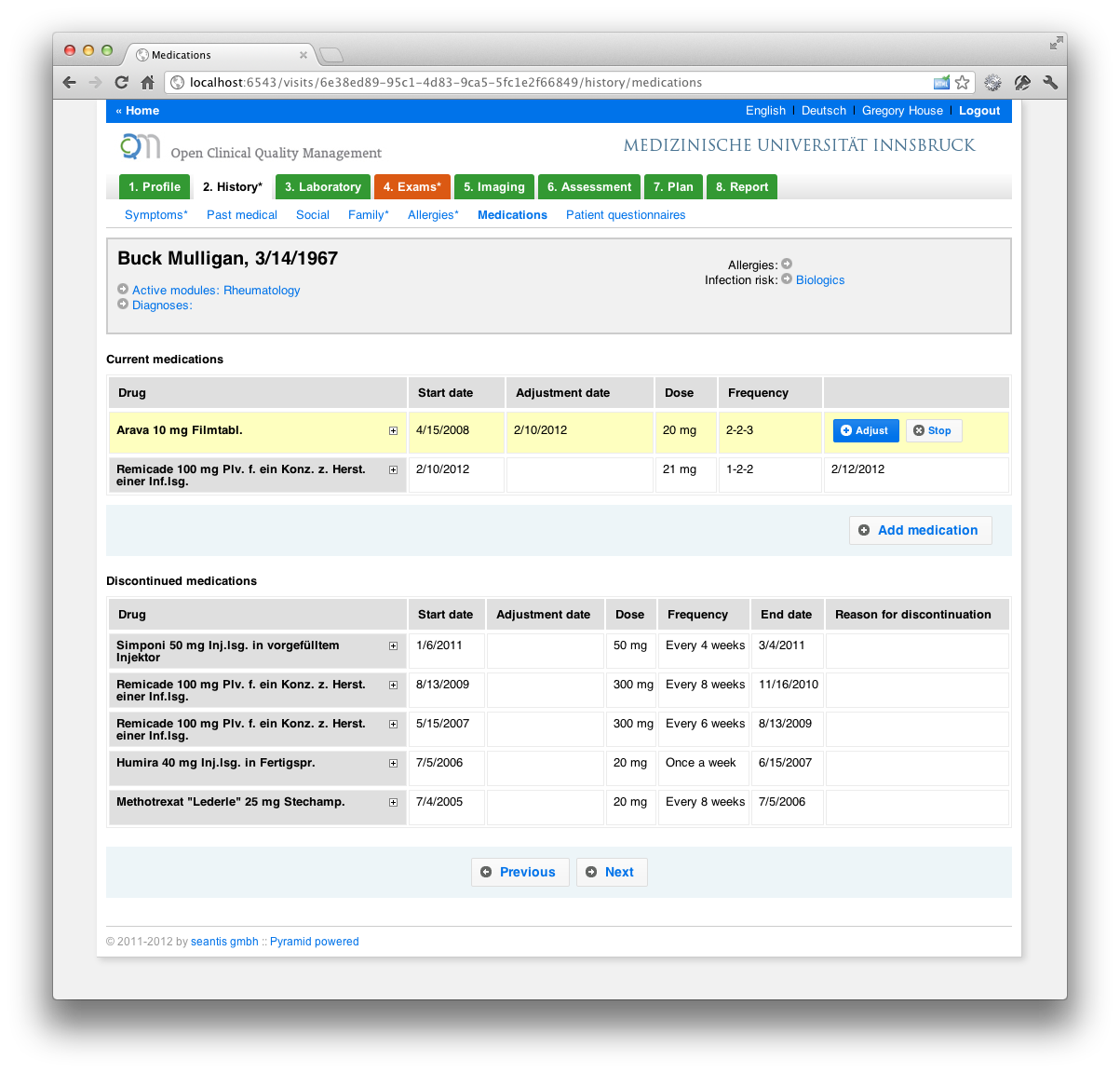Click the 2/12/2012 cell in the Remicade row
1120x1073 pixels.
(916, 475)
